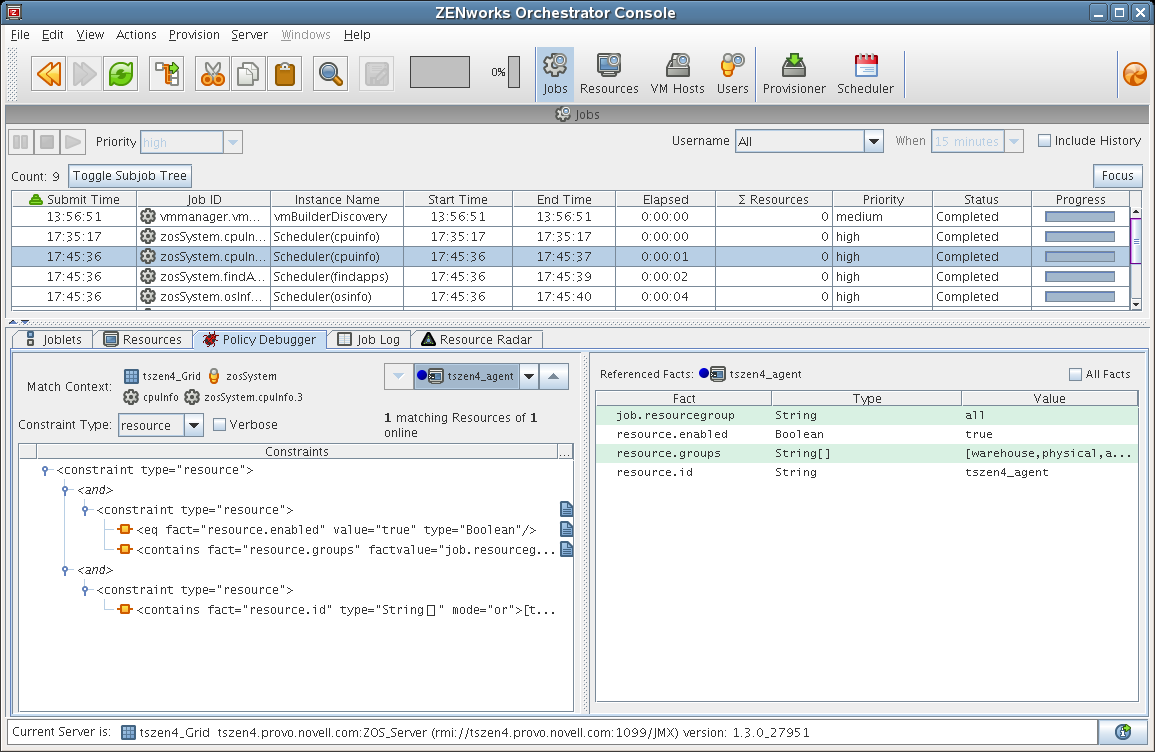
Task: Open the Users view
Action: point(732,74)
